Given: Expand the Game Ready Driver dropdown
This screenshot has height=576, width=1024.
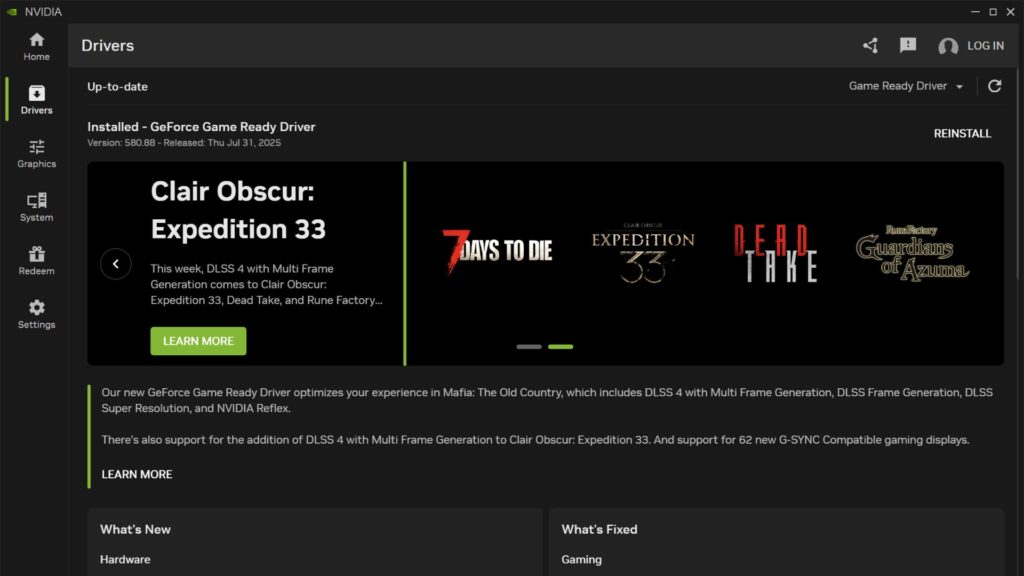Looking at the screenshot, I should [906, 86].
